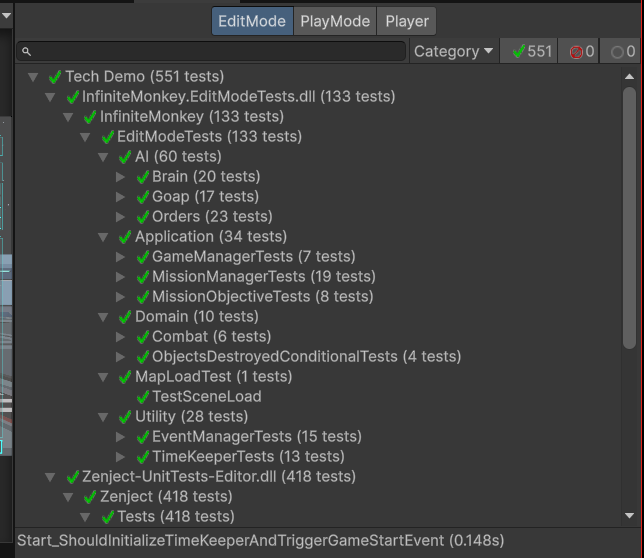644x558 pixels.
Task: Click the vertical scrollbar thumb
Action: click(629, 218)
